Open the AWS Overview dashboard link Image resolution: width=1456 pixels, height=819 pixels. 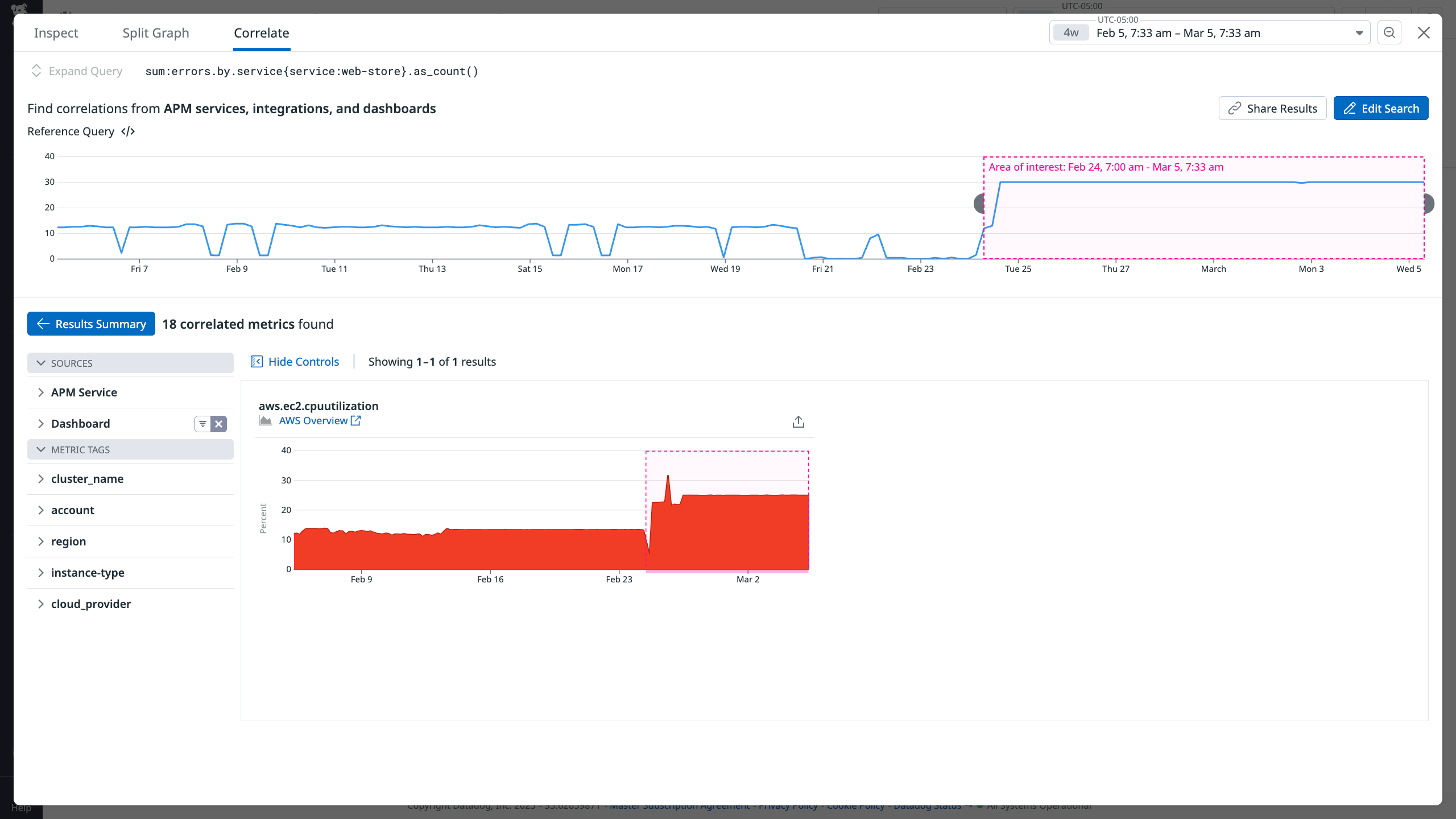coord(313,420)
